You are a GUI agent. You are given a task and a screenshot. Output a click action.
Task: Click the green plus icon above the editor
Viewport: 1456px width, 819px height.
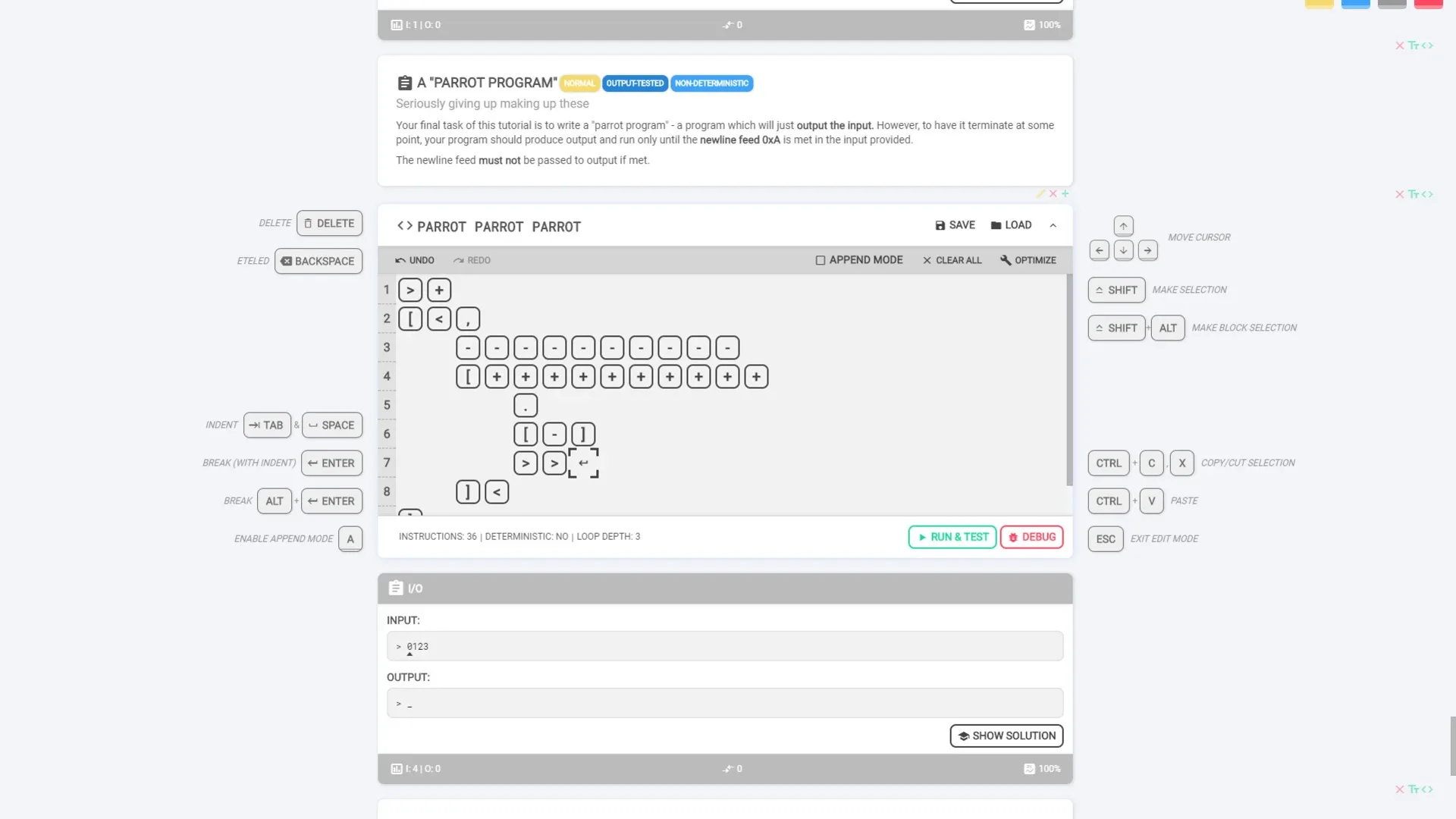coord(1065,193)
